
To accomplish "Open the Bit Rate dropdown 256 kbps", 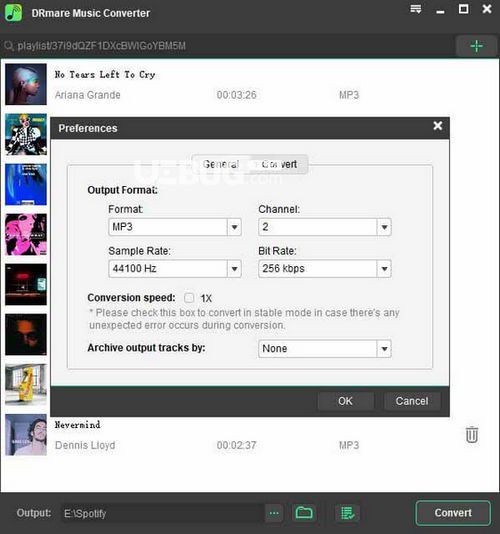I will pos(325,268).
